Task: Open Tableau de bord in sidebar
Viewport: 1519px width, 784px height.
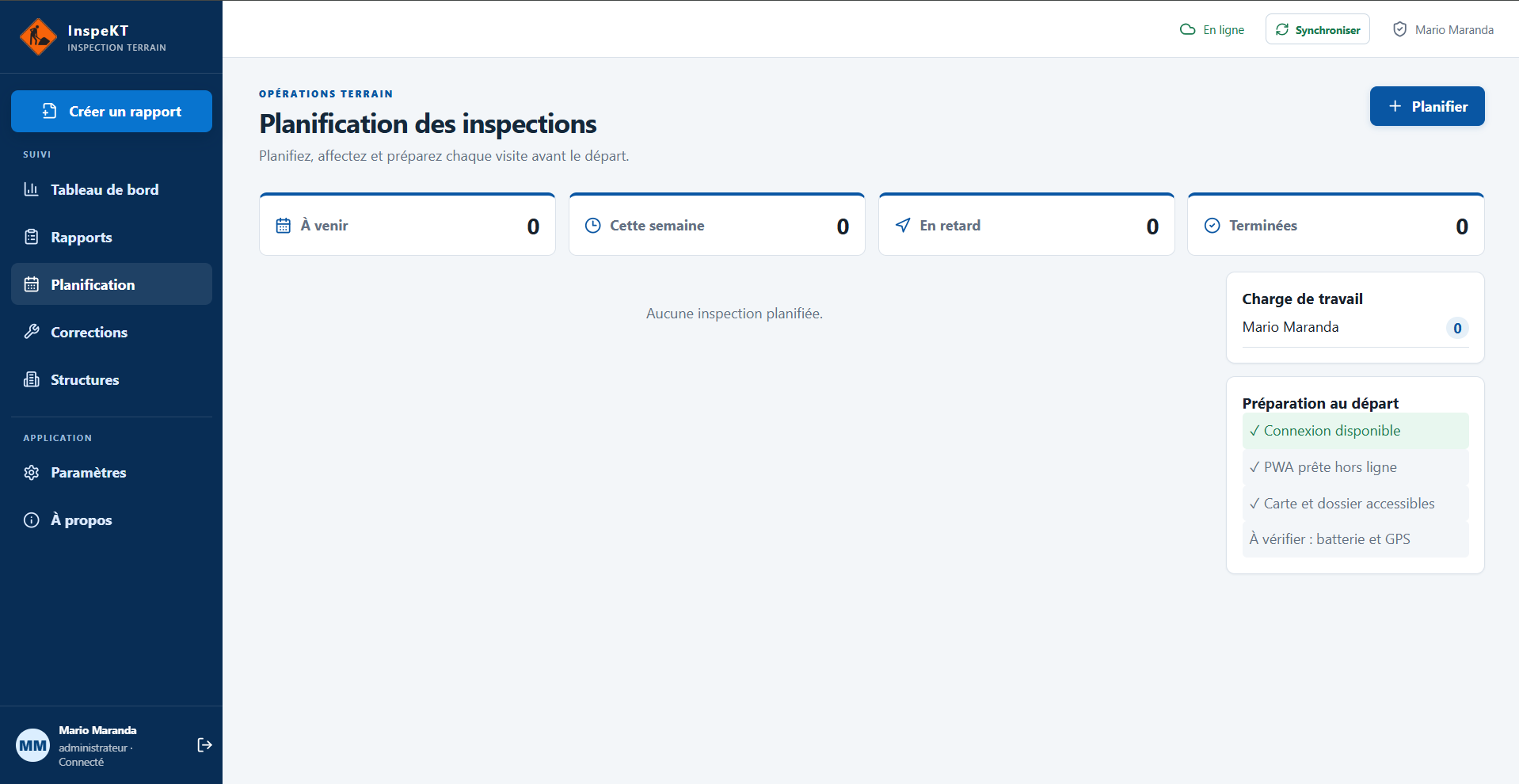Action: pos(112,189)
